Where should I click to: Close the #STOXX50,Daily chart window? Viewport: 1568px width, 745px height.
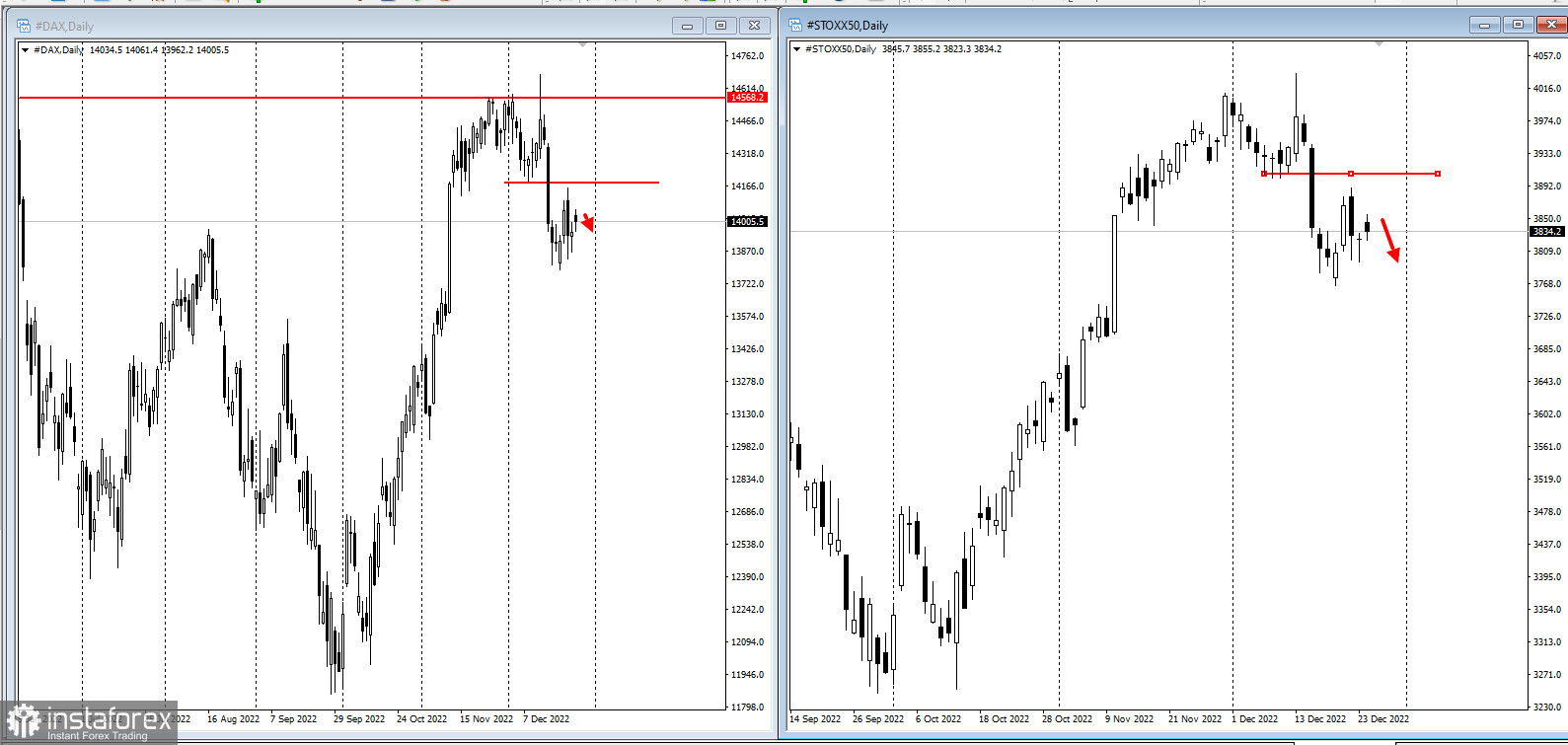tap(1551, 25)
